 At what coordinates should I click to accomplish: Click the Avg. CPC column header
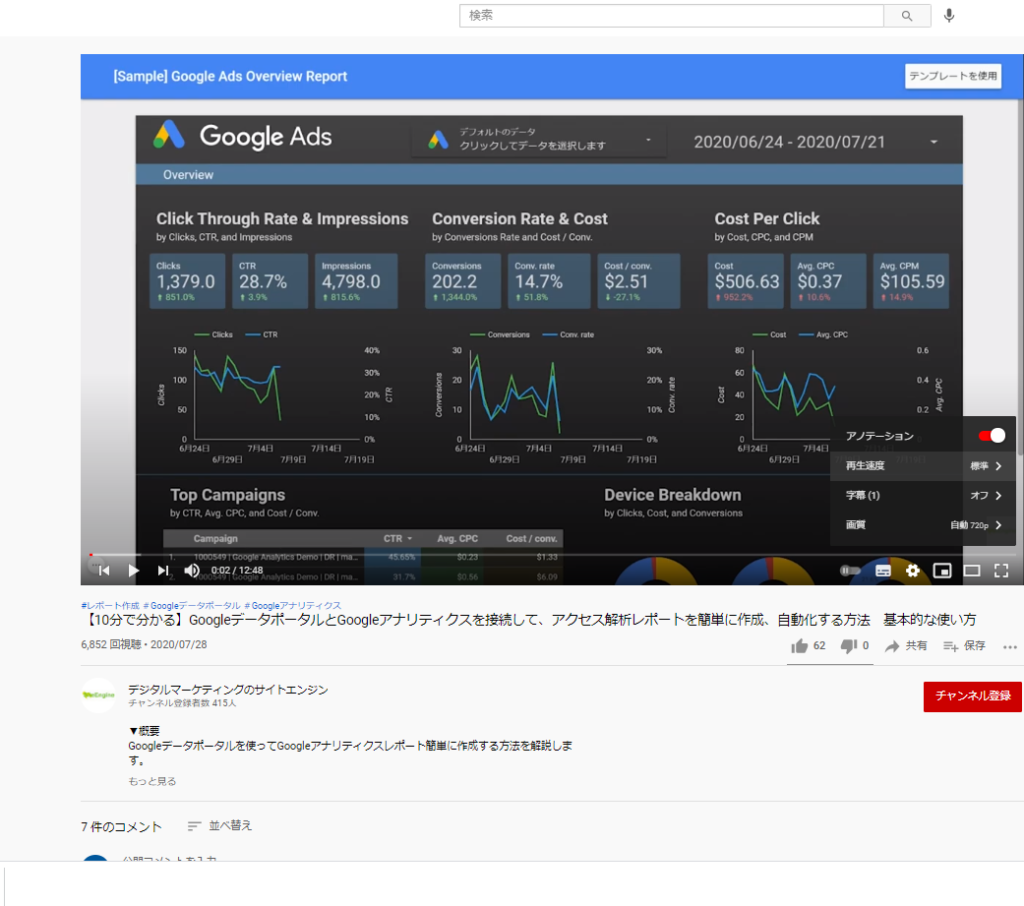457,538
